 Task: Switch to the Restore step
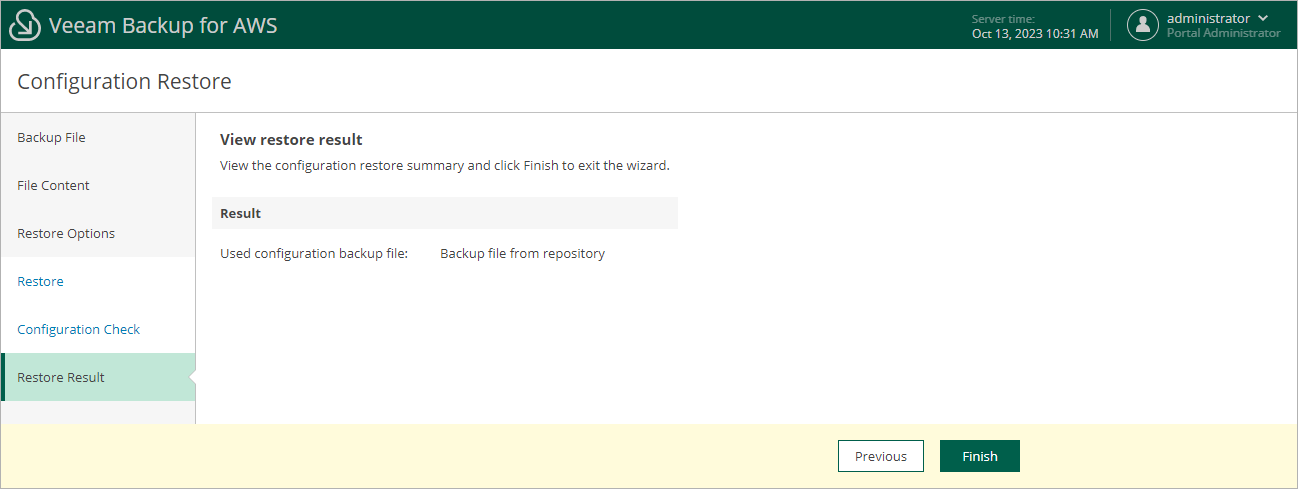tap(40, 281)
